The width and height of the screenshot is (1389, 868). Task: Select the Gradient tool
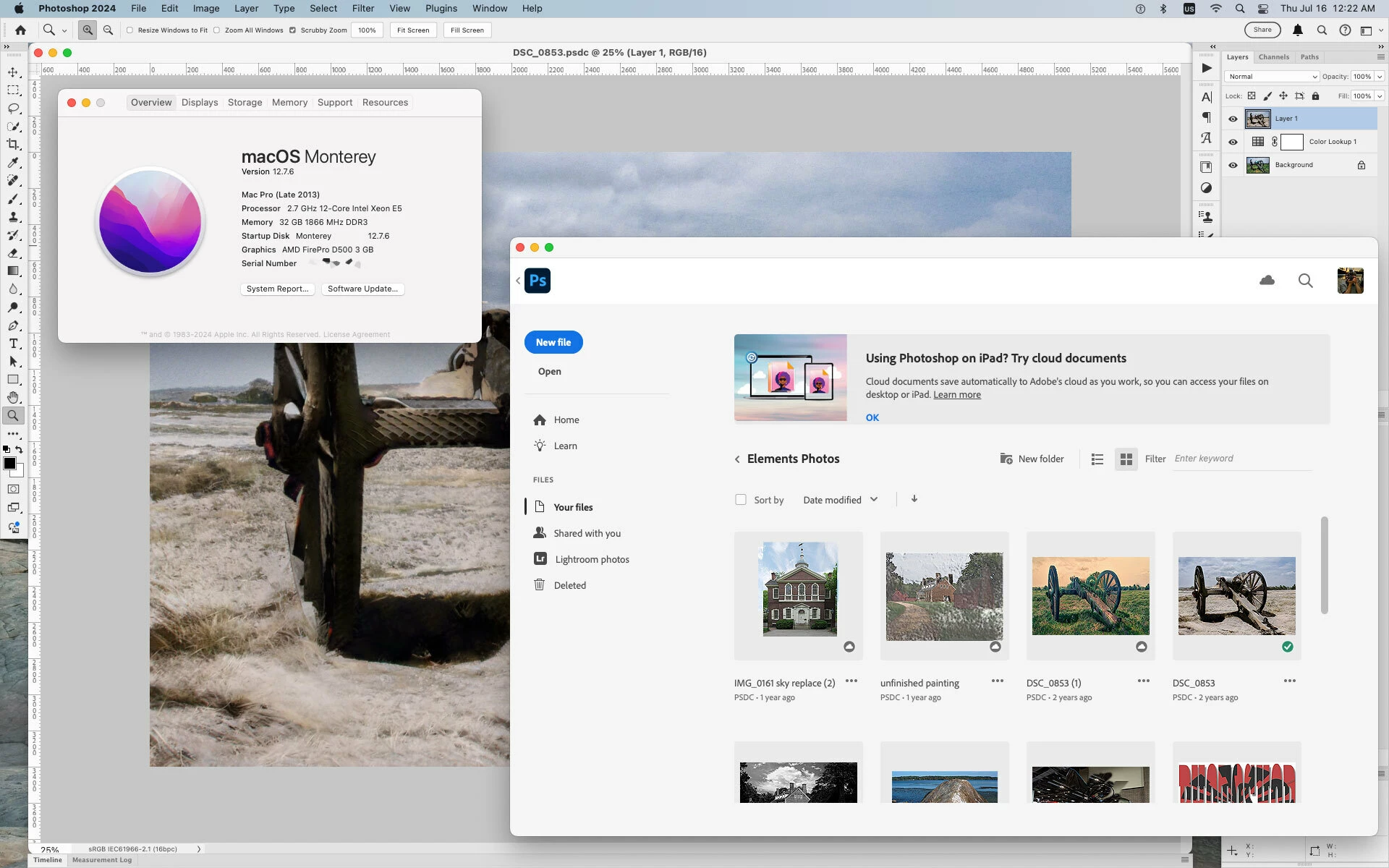point(13,271)
